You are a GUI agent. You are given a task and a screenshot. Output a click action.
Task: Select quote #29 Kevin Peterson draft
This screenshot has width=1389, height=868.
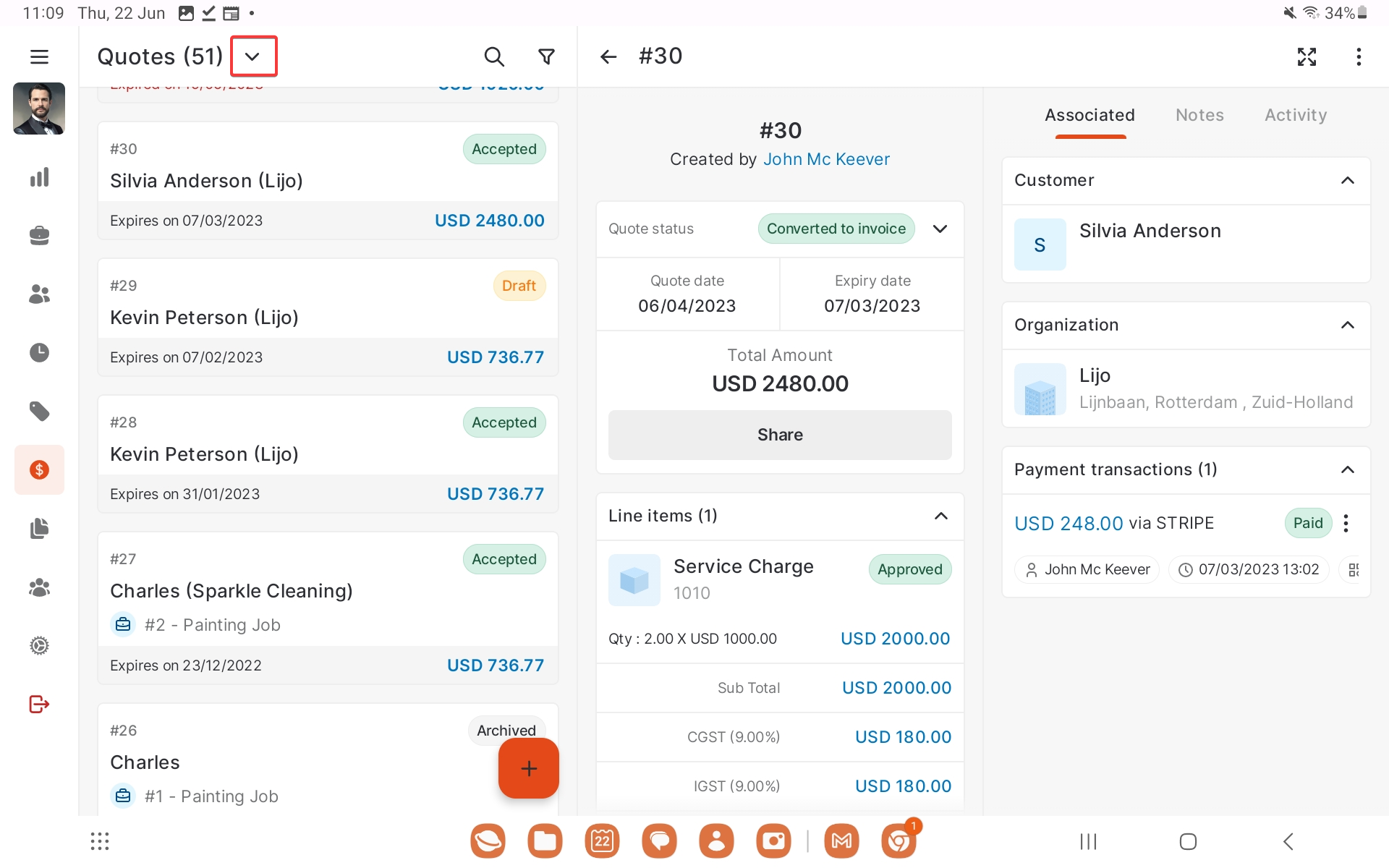(328, 317)
